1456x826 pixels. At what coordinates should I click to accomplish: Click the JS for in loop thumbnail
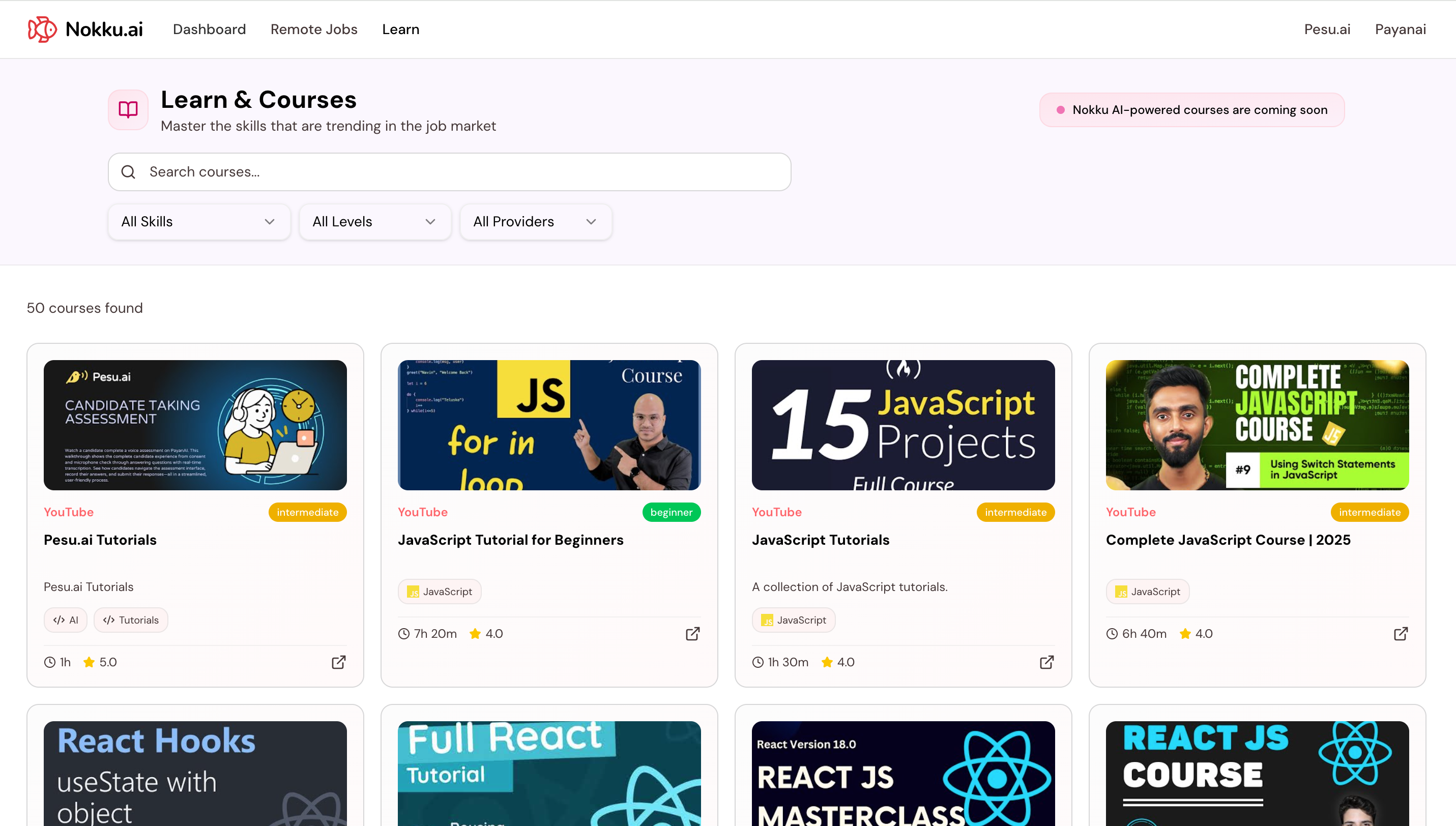[x=549, y=425]
